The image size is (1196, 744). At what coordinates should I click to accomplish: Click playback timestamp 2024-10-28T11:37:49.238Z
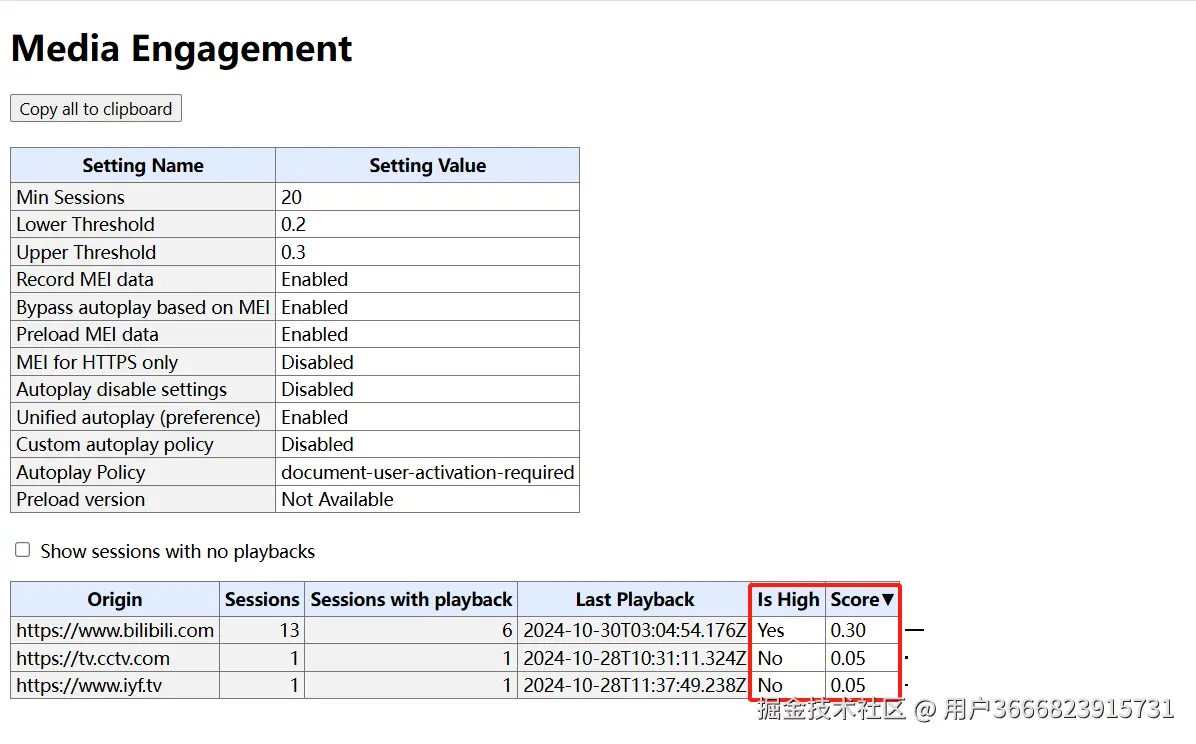pos(635,685)
